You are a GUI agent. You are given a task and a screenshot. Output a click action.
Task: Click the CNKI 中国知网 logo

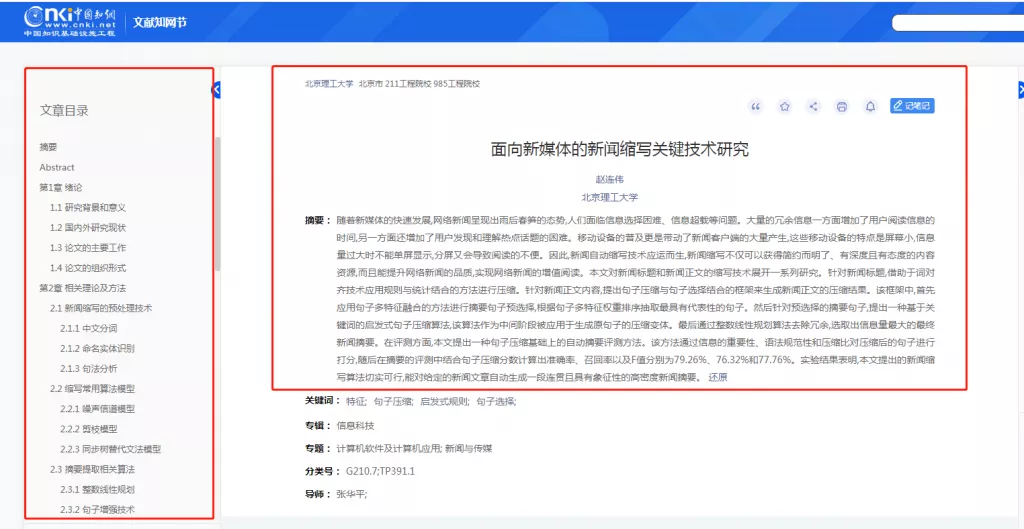click(70, 20)
